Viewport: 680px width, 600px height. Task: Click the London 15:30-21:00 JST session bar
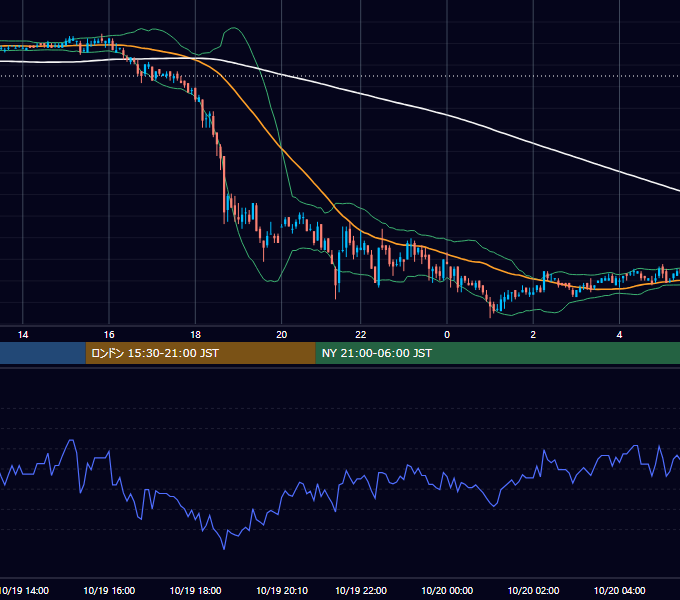coord(200,353)
